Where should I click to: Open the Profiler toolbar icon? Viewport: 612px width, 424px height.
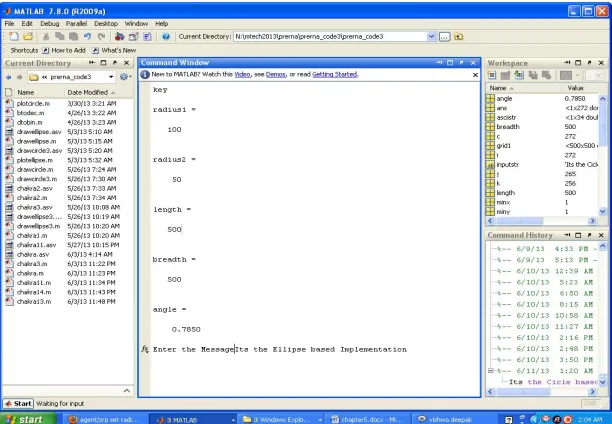pyautogui.click(x=147, y=36)
